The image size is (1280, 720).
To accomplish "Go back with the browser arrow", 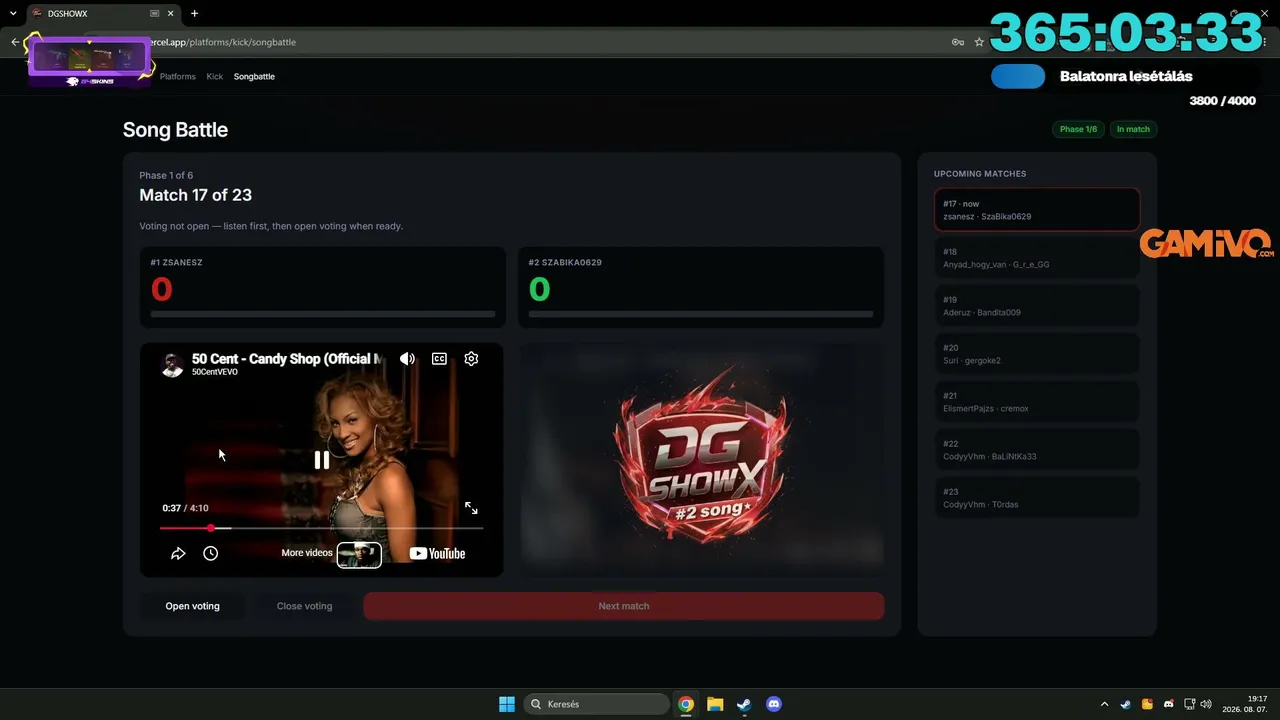I will (x=15, y=42).
